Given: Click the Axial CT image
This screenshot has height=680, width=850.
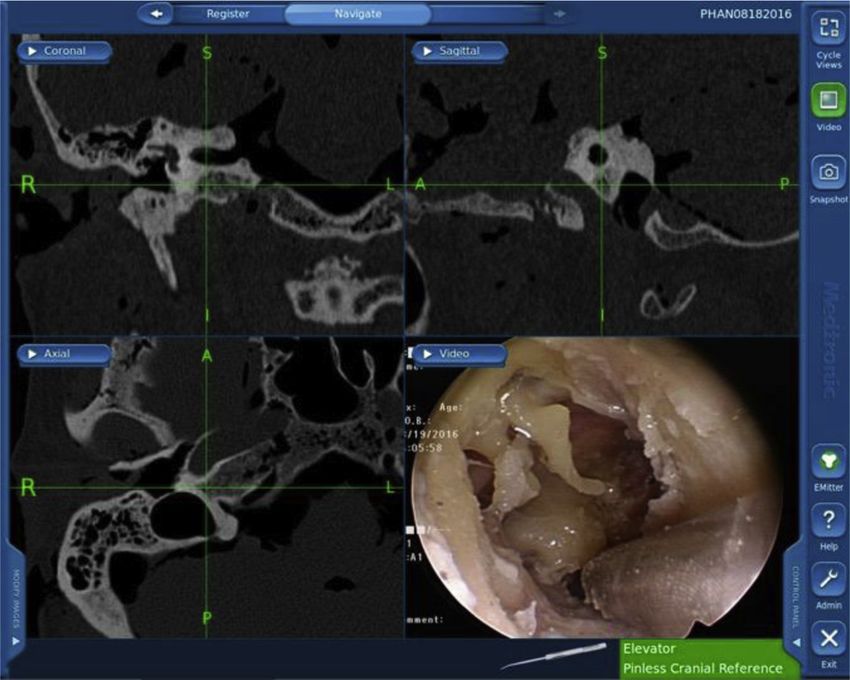Looking at the screenshot, I should point(207,487).
